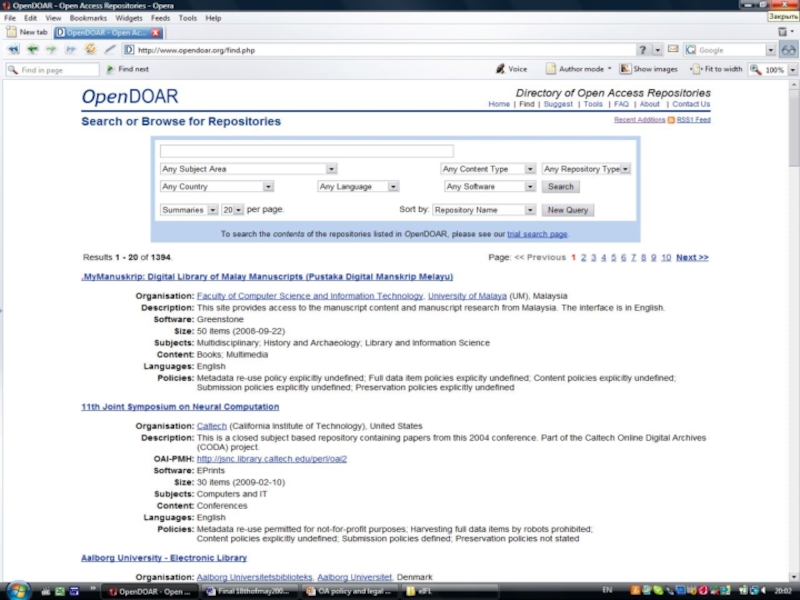Open the Sort by Repository Name dropdown

point(484,210)
